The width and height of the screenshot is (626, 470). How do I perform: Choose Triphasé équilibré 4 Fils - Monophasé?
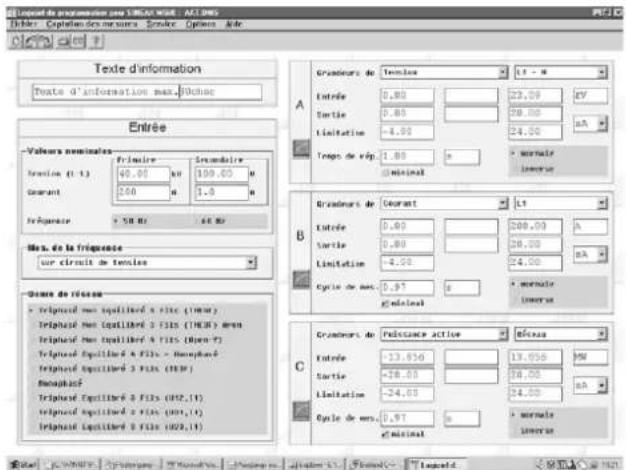pyautogui.click(x=128, y=354)
